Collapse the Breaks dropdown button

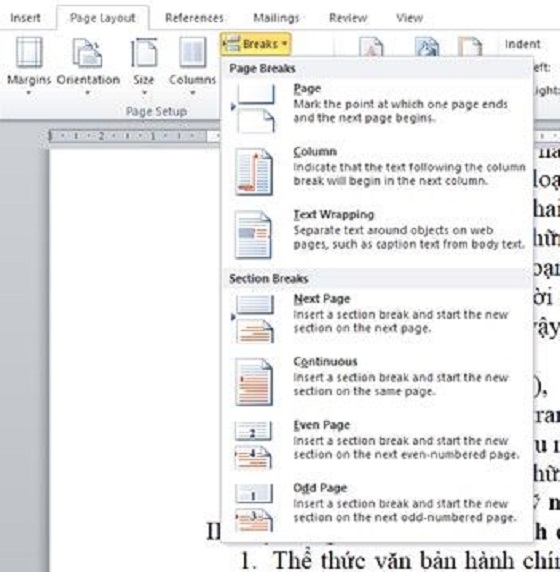coord(255,44)
